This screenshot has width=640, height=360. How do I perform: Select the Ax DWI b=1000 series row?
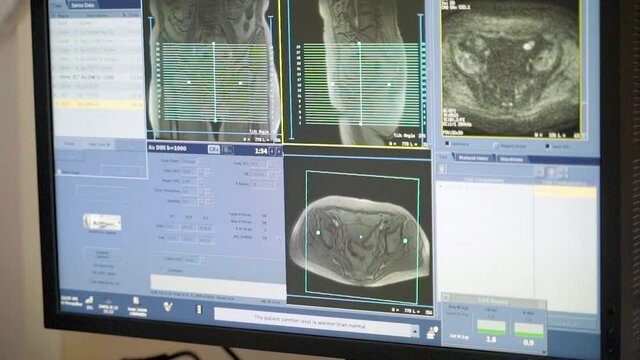98,77
